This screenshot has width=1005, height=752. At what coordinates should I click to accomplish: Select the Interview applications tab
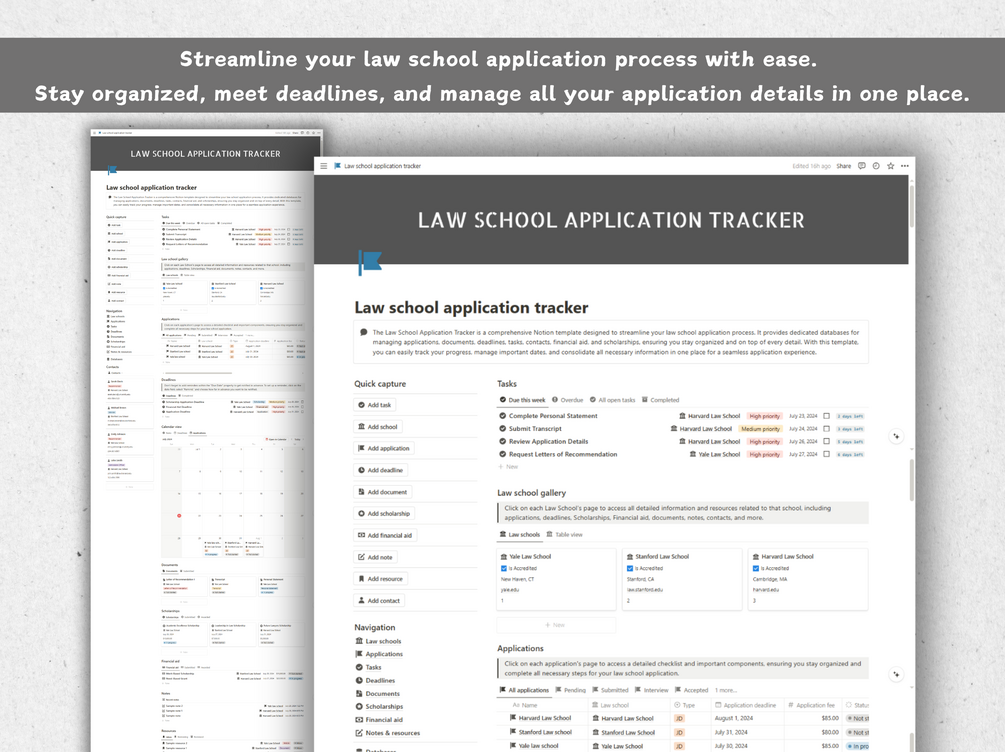tap(651, 690)
